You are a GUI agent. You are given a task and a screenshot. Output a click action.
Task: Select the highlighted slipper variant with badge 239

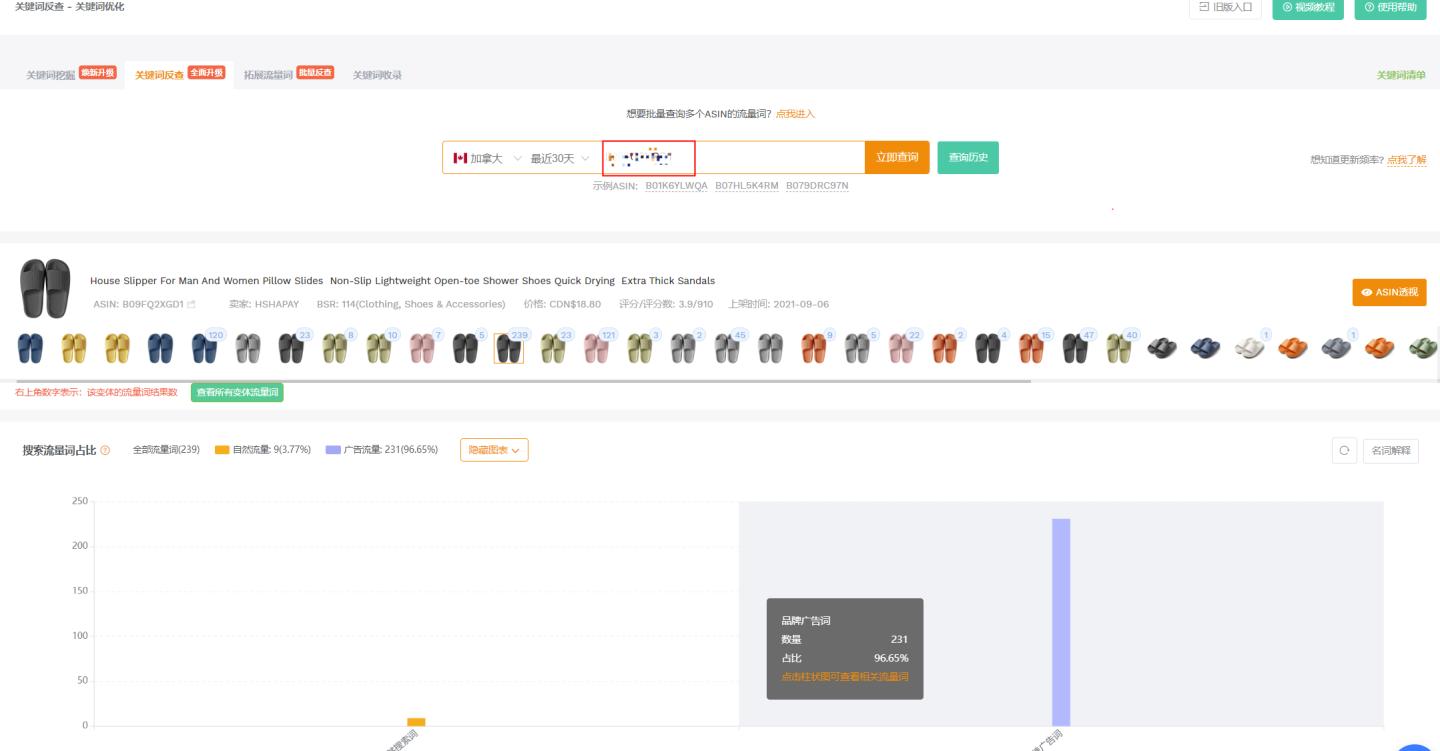pos(508,347)
